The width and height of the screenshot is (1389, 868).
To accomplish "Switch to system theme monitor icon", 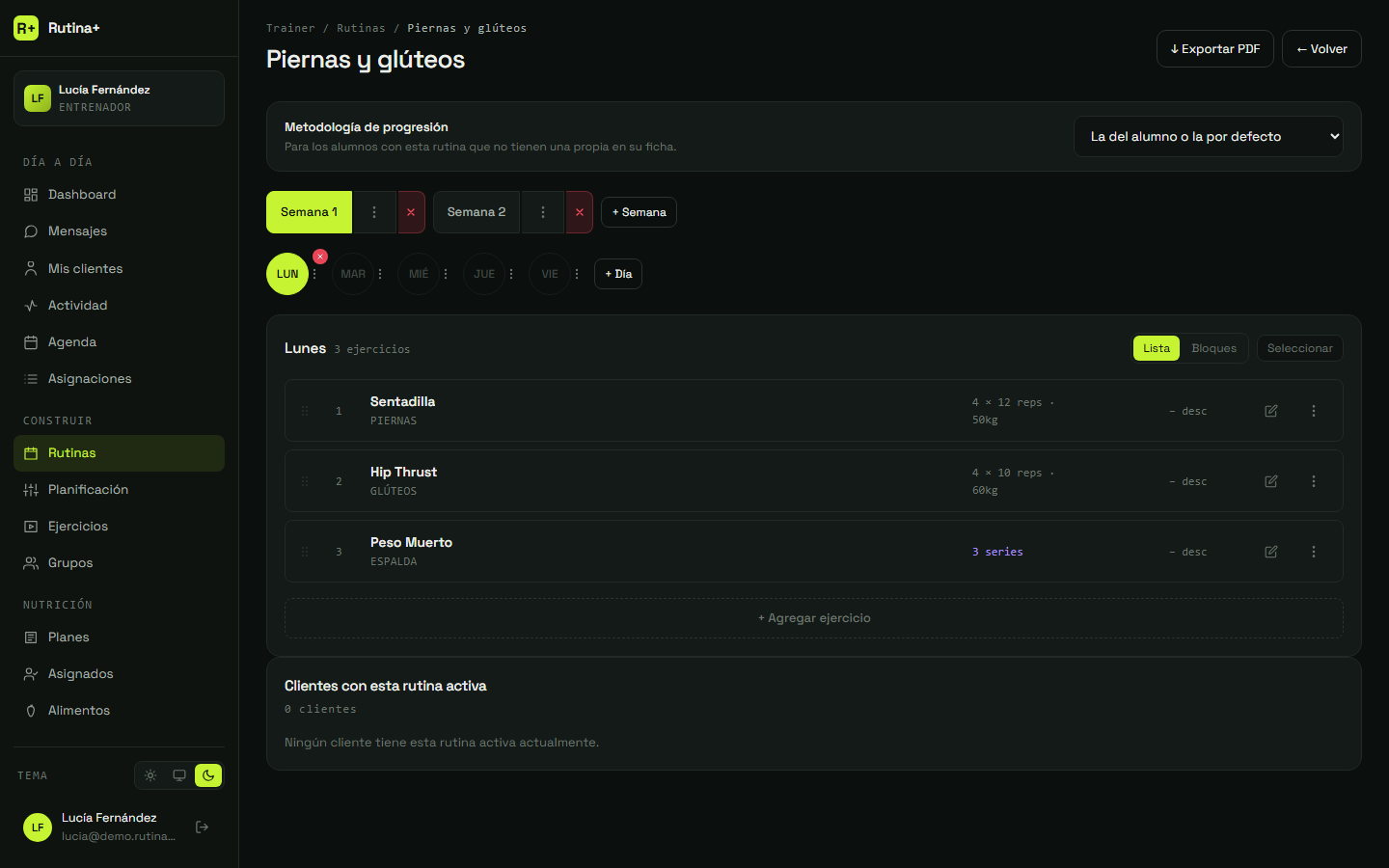I will pyautogui.click(x=179, y=775).
